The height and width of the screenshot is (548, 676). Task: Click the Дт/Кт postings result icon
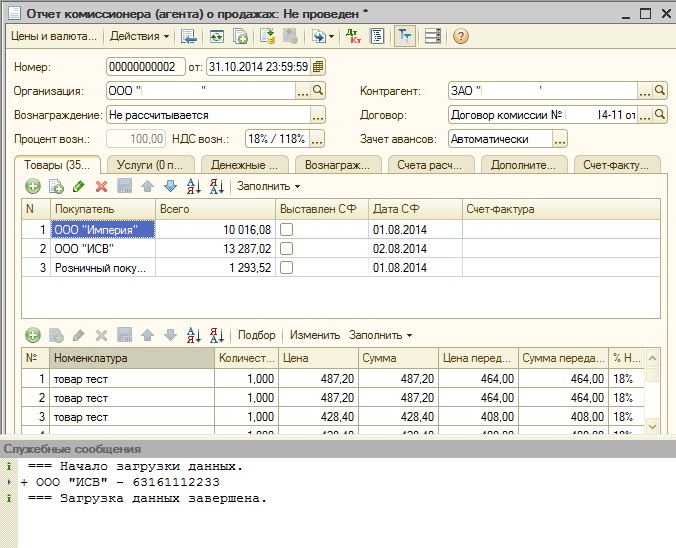(x=352, y=36)
